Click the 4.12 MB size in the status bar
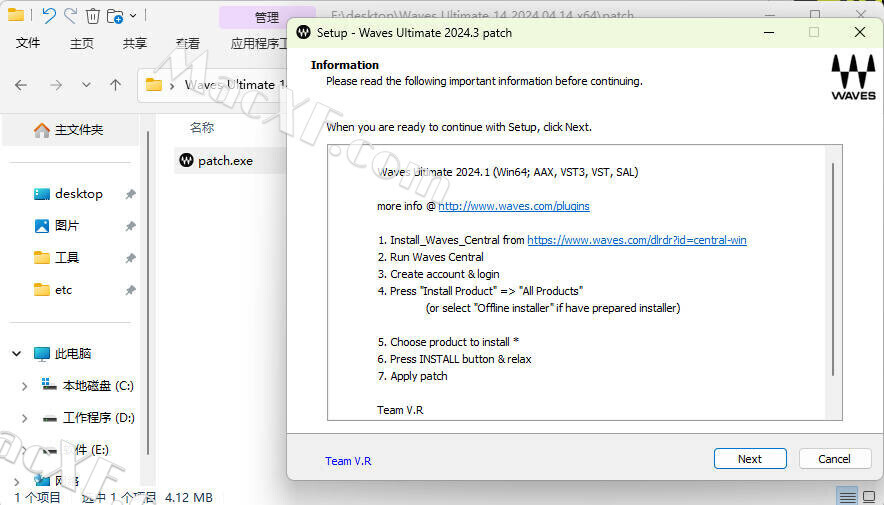 (189, 498)
